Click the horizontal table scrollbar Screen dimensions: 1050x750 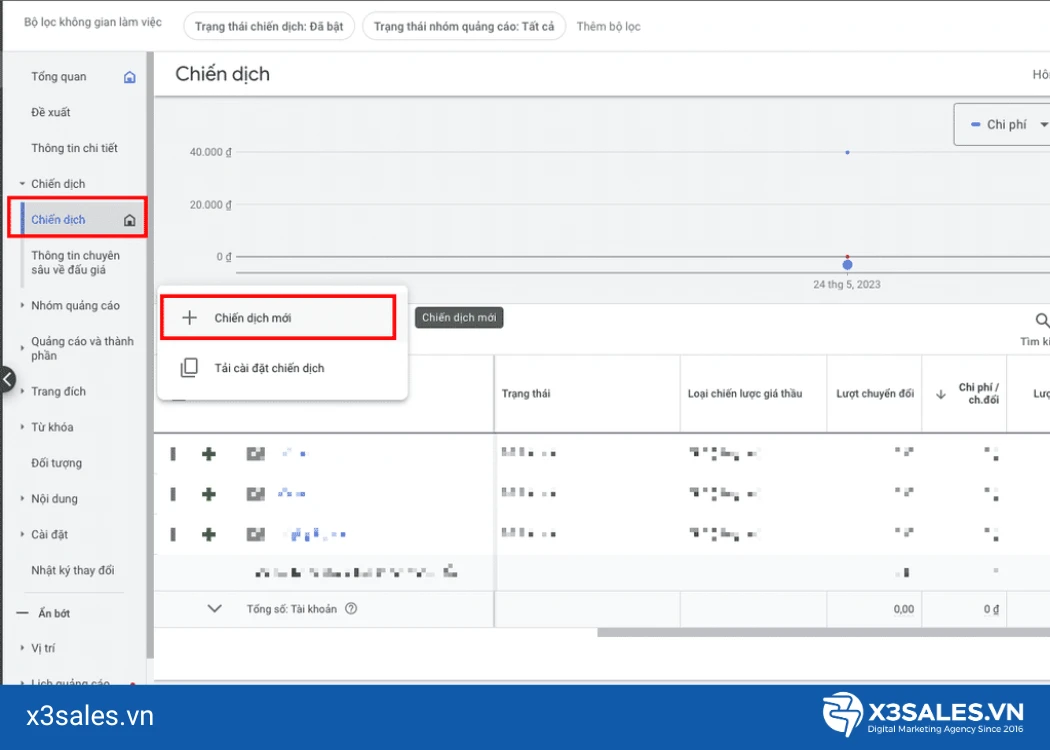(x=824, y=632)
